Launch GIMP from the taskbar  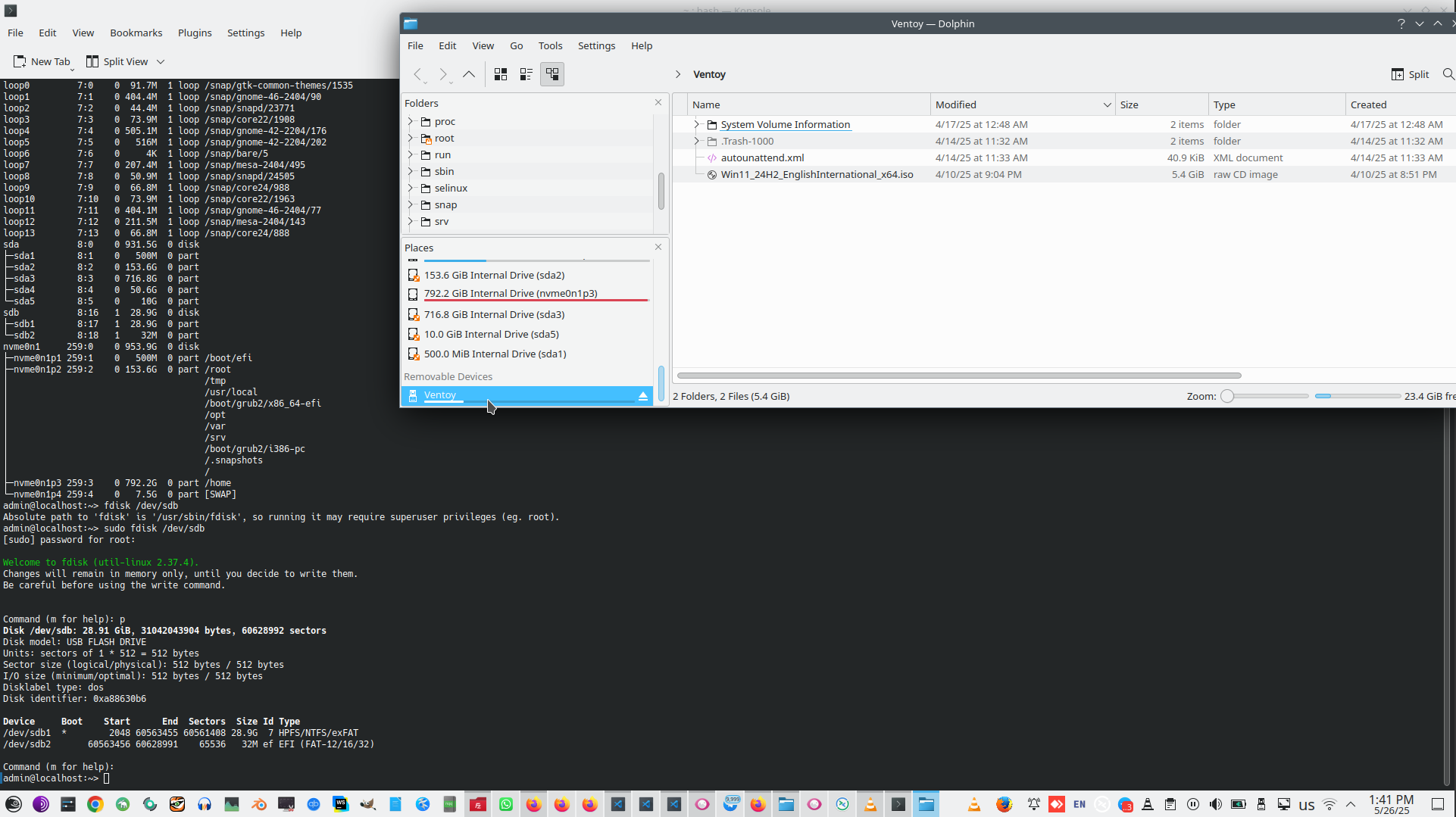pyautogui.click(x=368, y=804)
